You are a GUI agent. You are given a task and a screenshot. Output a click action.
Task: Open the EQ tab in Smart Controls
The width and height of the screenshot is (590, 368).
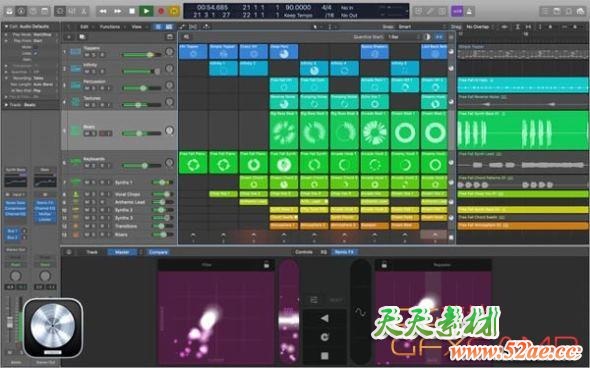(x=324, y=252)
